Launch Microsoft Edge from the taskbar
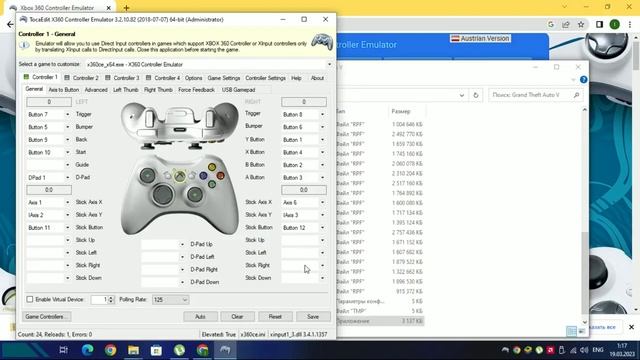This screenshot has width=640, height=360. click(87, 350)
